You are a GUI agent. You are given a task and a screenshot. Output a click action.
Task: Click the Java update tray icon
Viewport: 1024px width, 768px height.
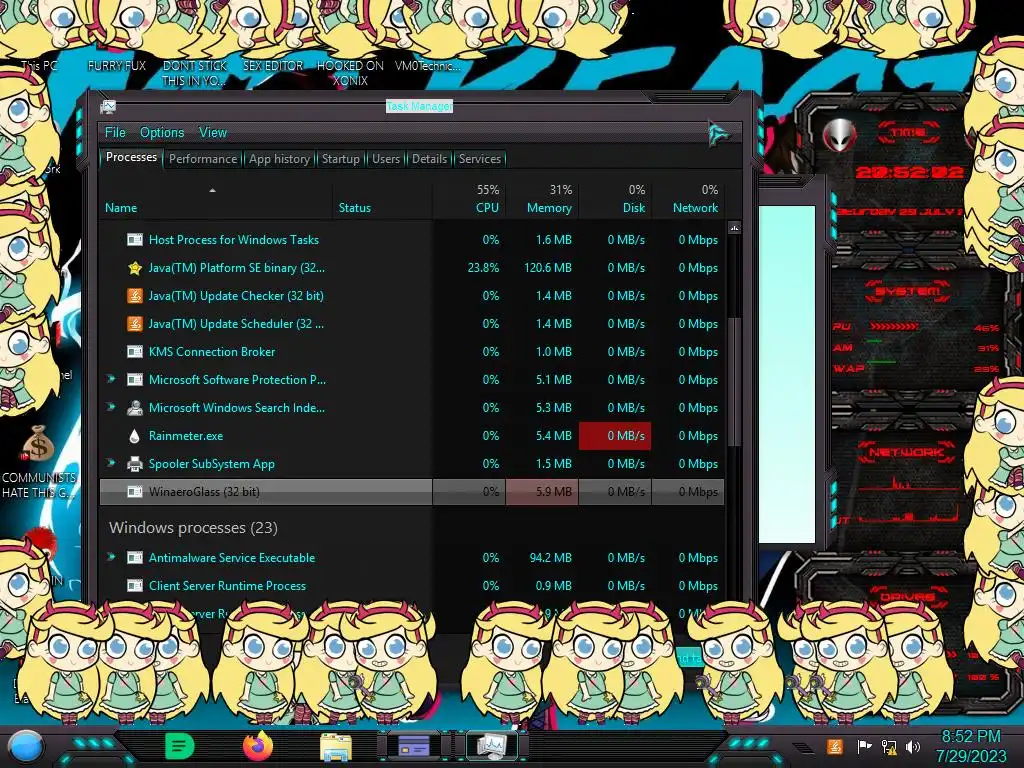tap(834, 746)
